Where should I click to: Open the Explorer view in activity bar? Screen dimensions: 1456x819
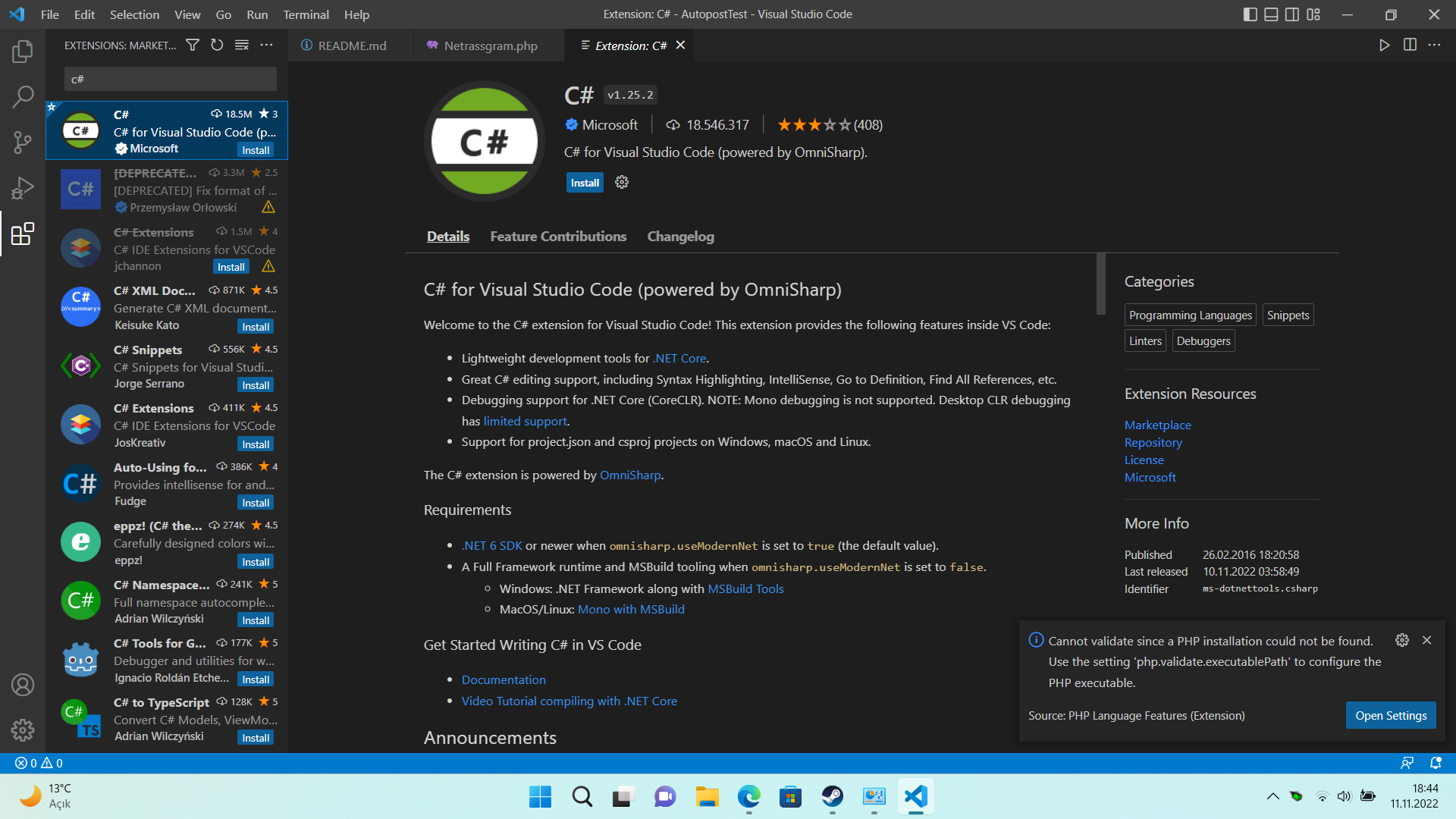(23, 52)
